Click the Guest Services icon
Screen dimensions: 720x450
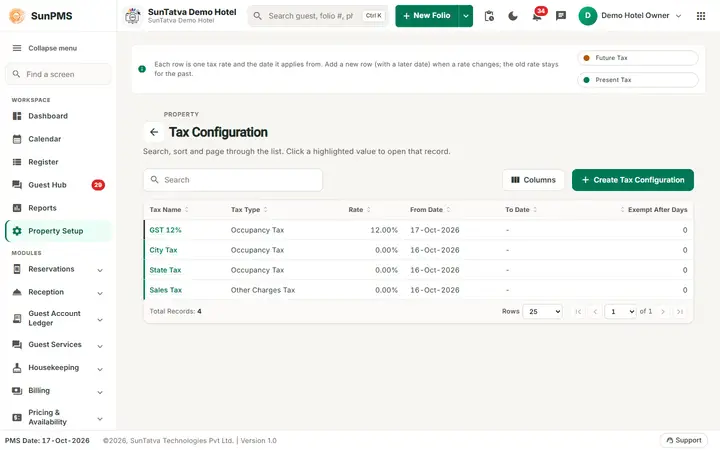coord(17,344)
